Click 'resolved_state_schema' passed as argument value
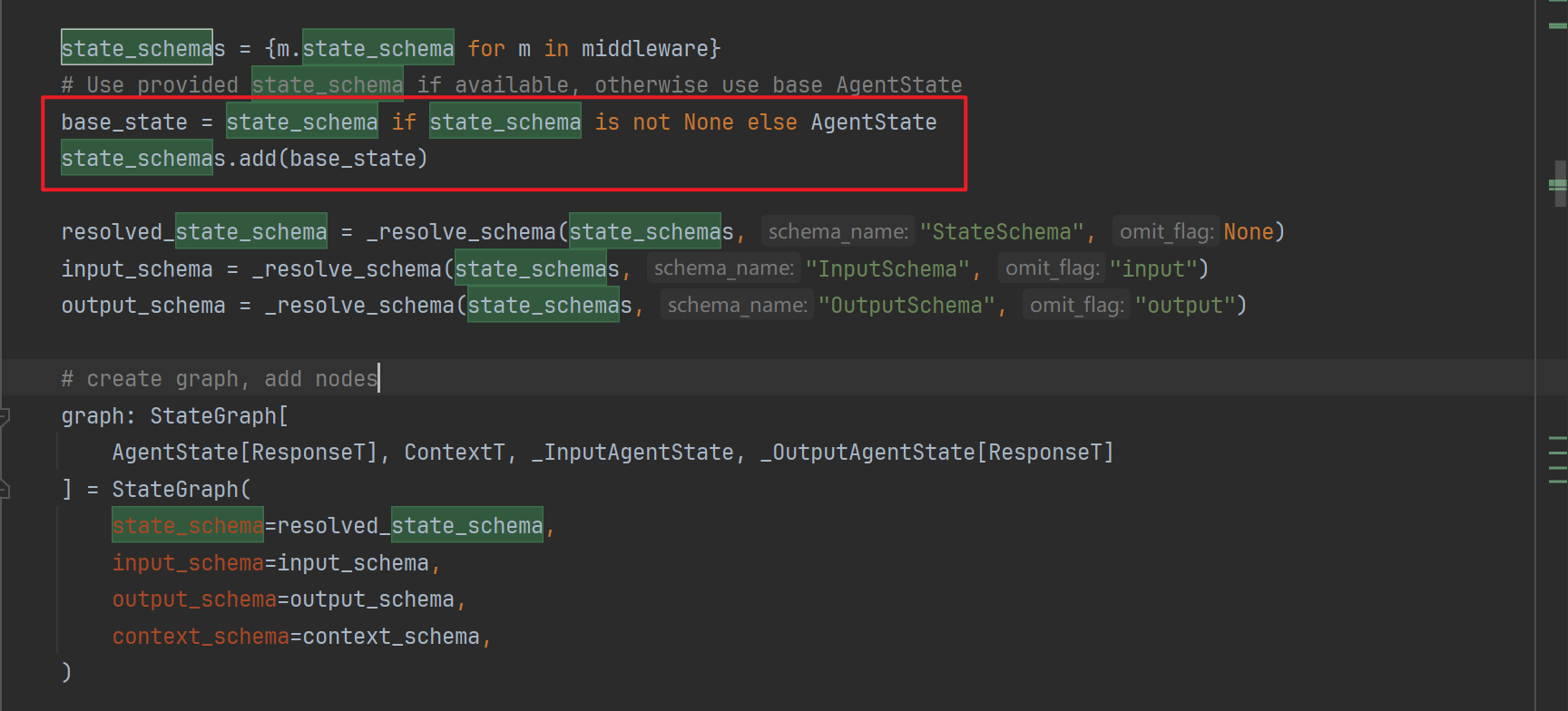 click(410, 526)
